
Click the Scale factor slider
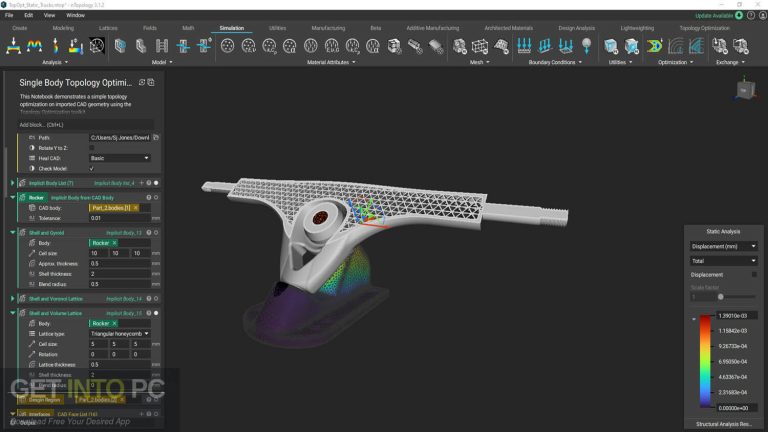(721, 297)
